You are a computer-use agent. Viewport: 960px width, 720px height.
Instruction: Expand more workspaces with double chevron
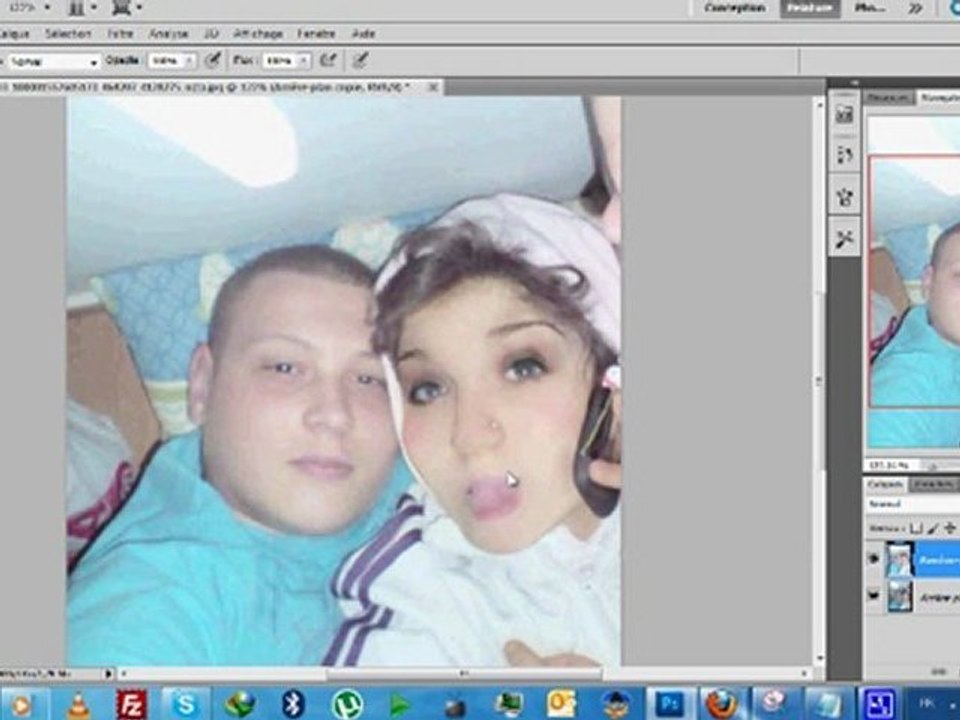pyautogui.click(x=914, y=8)
